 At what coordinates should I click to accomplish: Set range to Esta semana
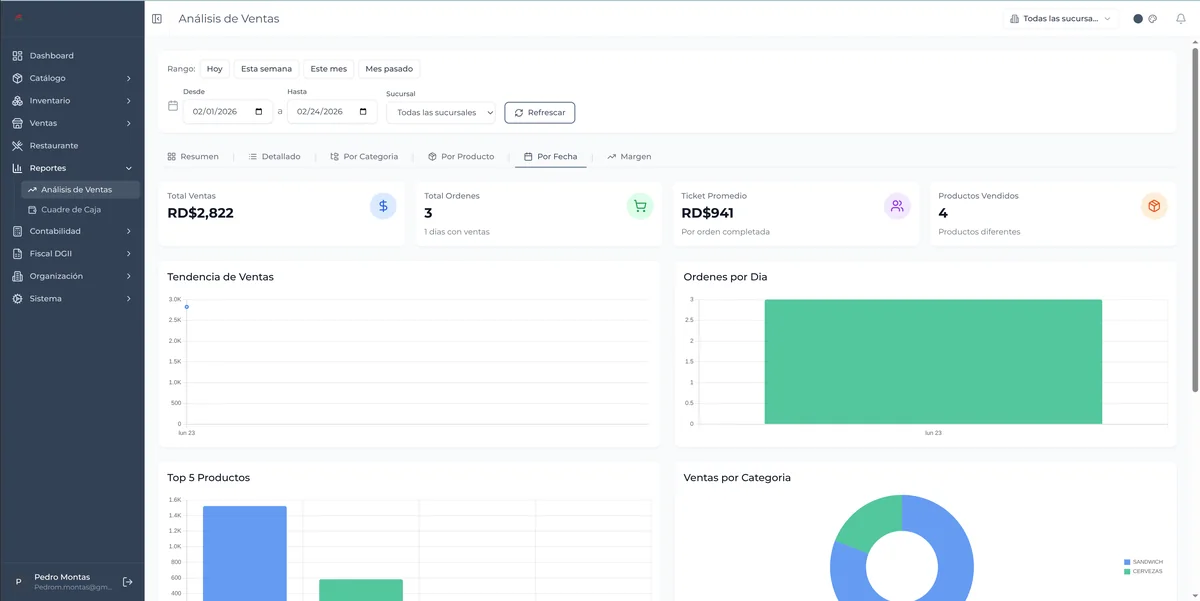pyautogui.click(x=267, y=69)
